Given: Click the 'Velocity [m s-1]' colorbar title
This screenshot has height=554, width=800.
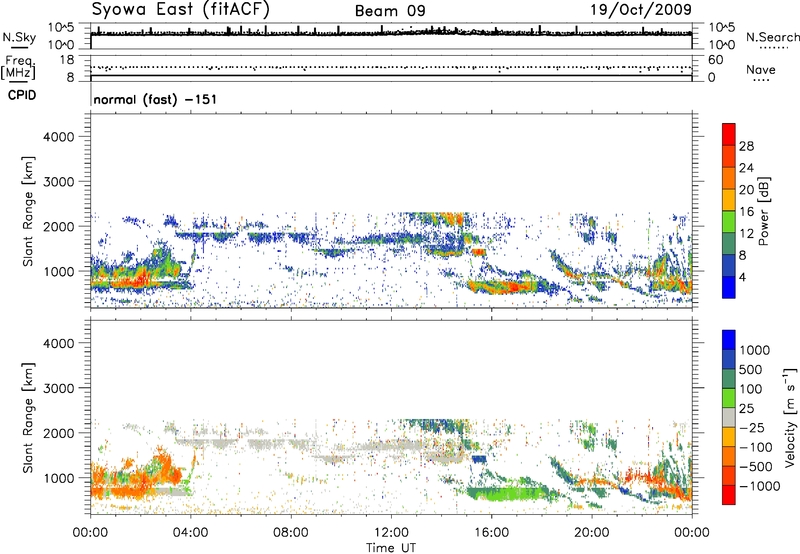Looking at the screenshot, I should 790,417.
